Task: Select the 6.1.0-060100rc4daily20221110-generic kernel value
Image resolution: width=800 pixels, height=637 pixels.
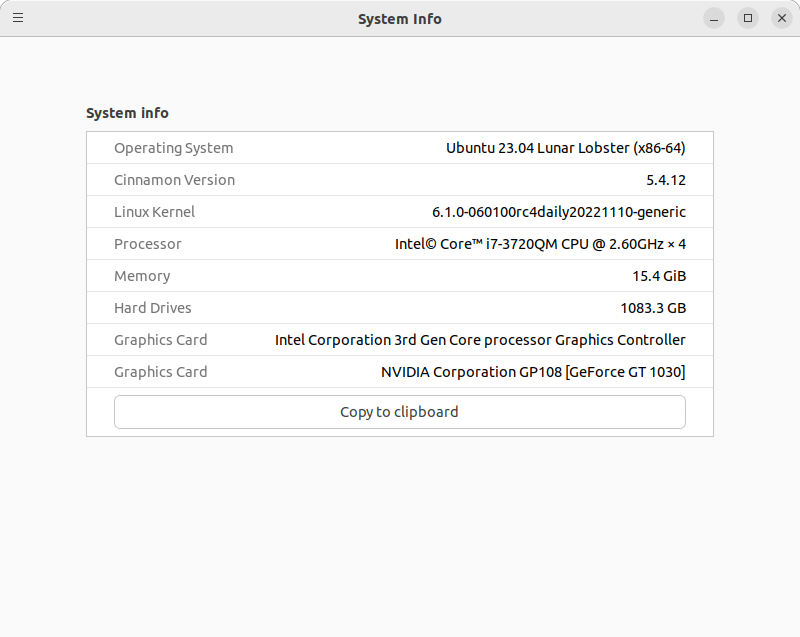Action: (559, 212)
